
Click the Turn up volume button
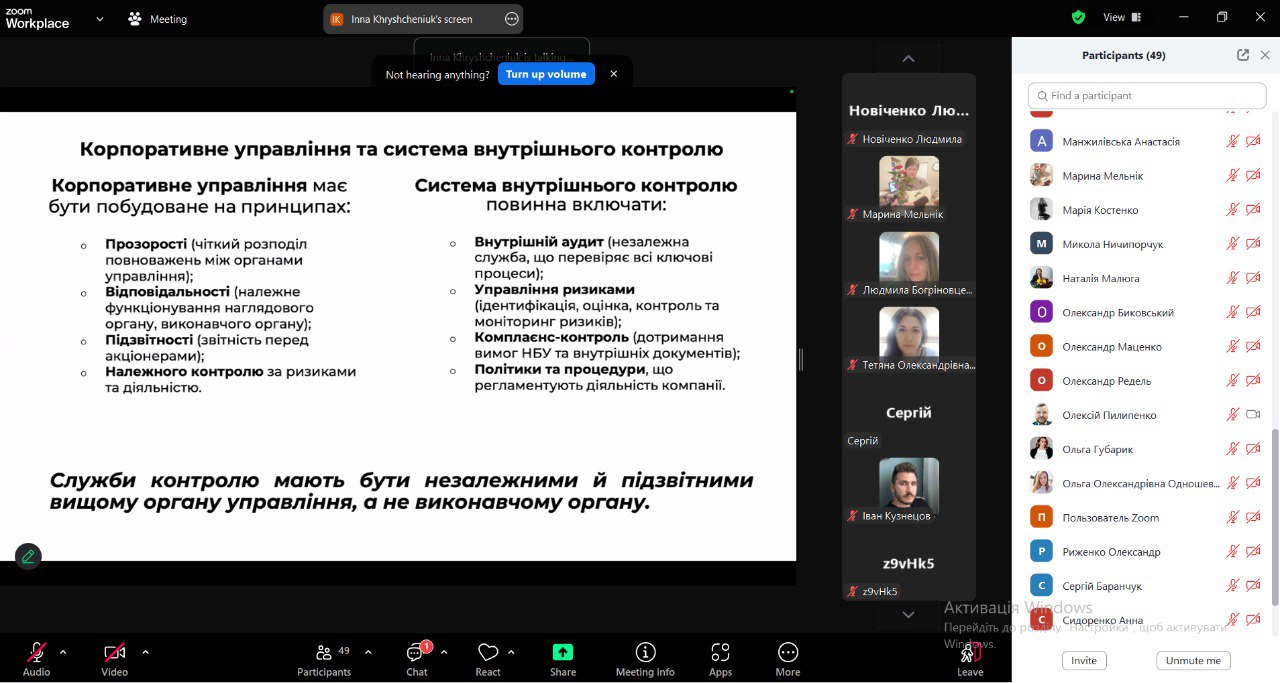[x=546, y=74]
